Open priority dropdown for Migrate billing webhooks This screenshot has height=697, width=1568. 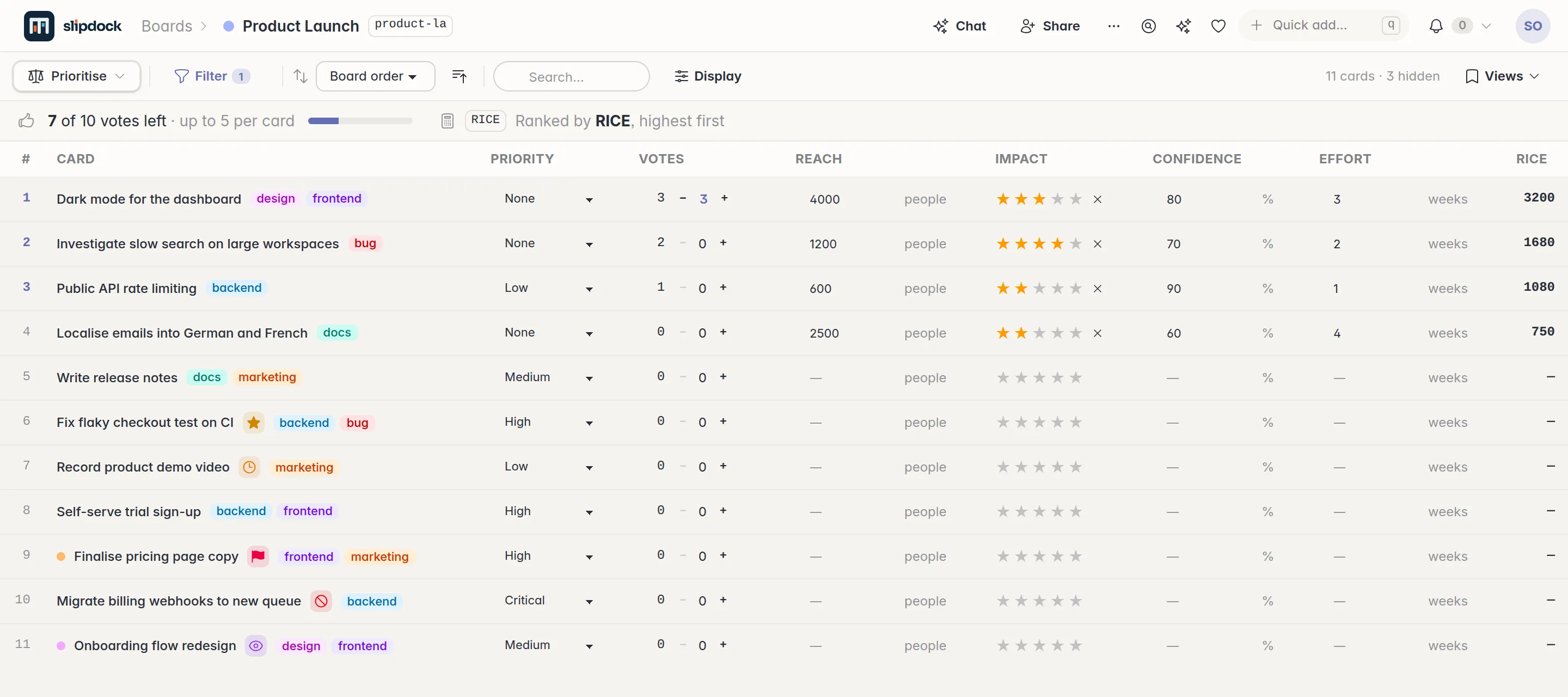coord(548,601)
